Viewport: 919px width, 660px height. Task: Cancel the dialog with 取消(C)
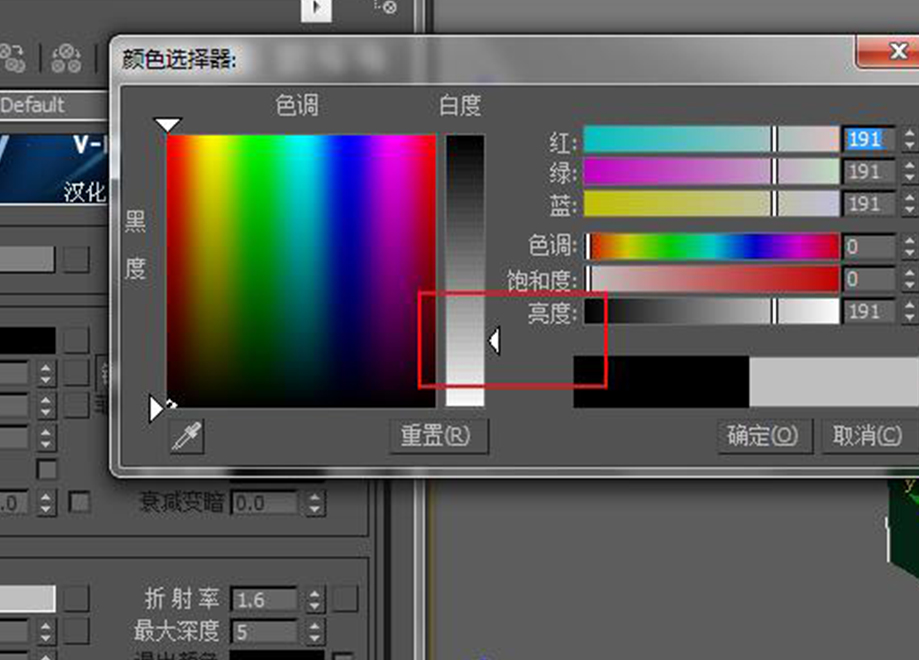pos(866,437)
